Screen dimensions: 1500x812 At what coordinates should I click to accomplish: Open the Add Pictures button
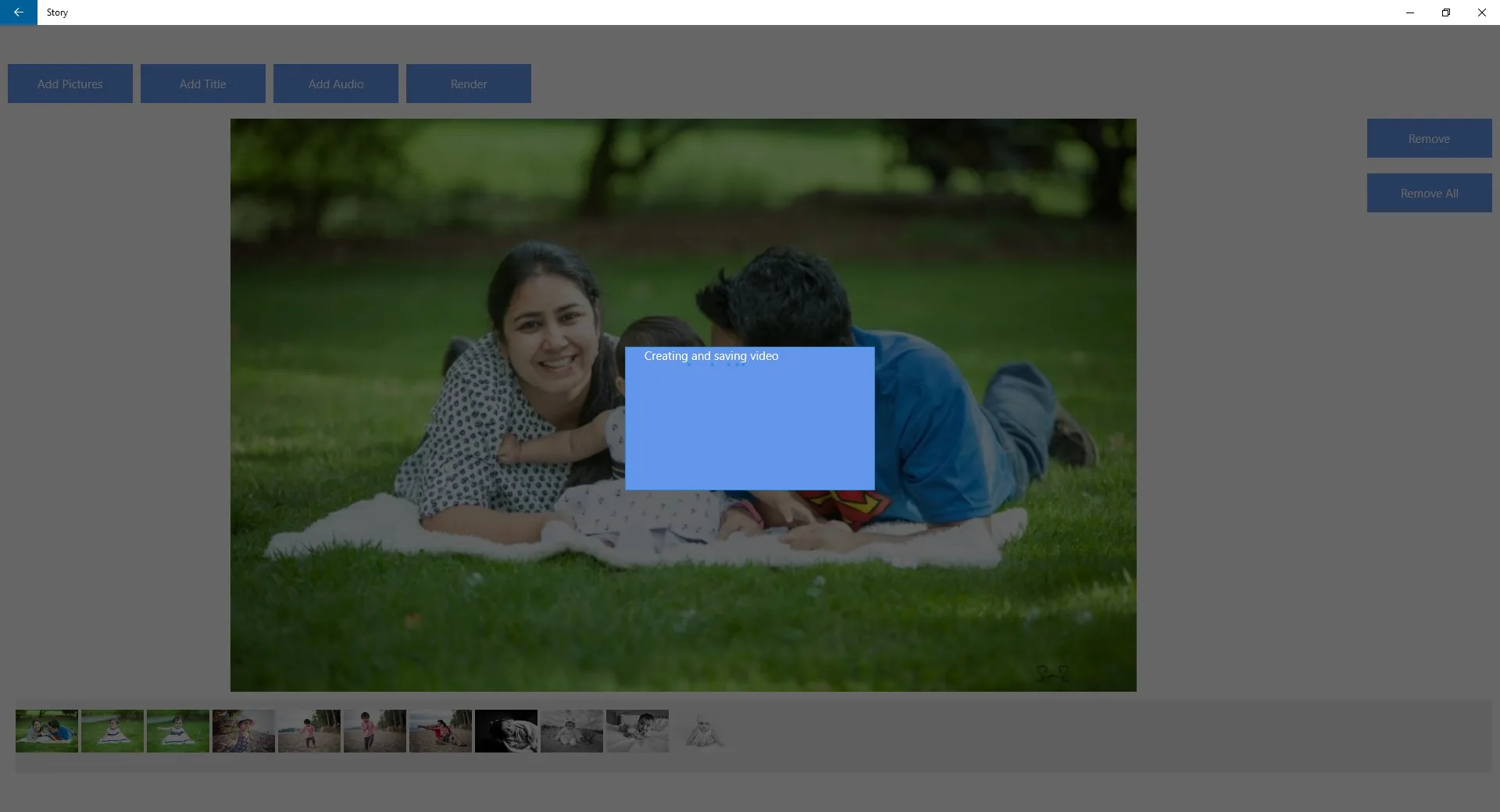(x=70, y=84)
